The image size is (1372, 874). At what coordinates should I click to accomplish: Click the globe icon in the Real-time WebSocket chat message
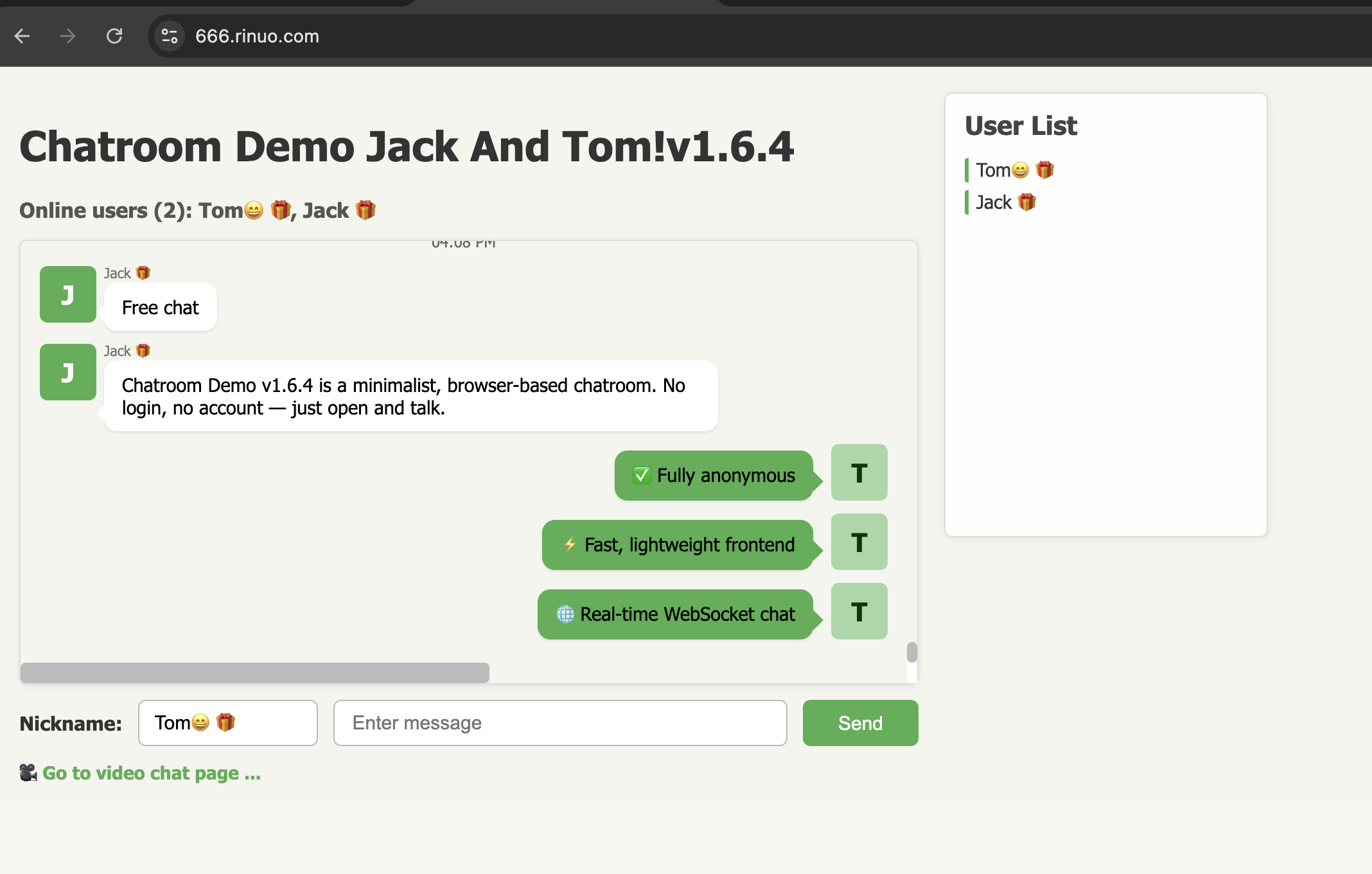[565, 614]
